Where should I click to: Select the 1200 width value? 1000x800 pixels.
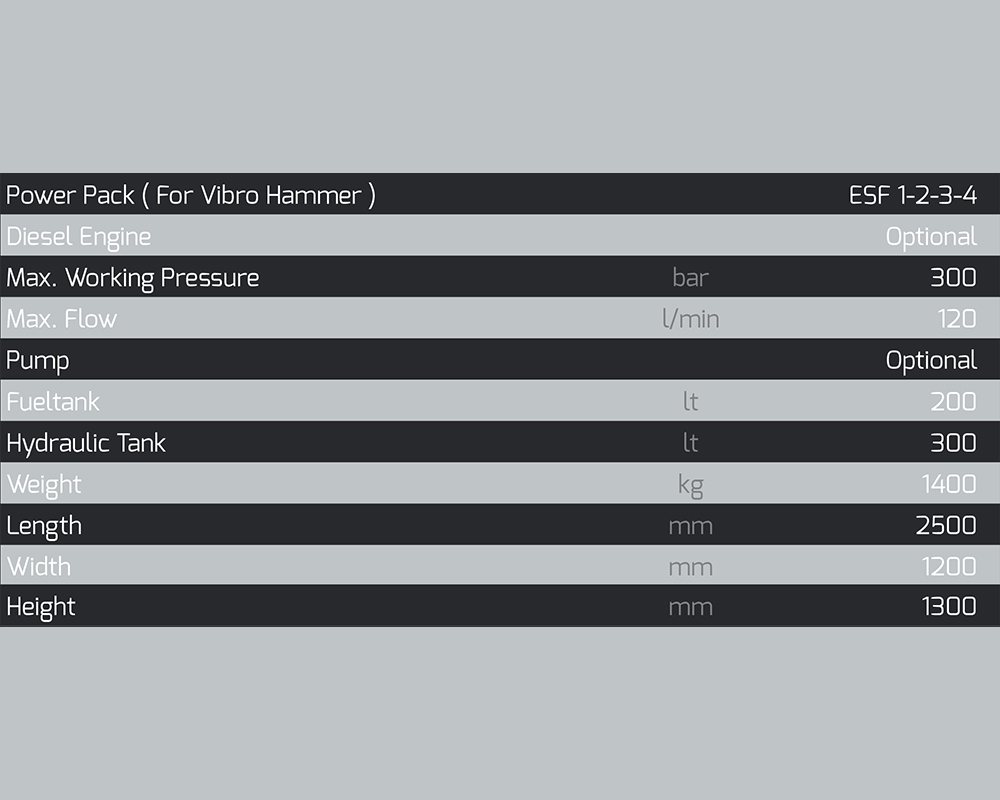(x=949, y=566)
